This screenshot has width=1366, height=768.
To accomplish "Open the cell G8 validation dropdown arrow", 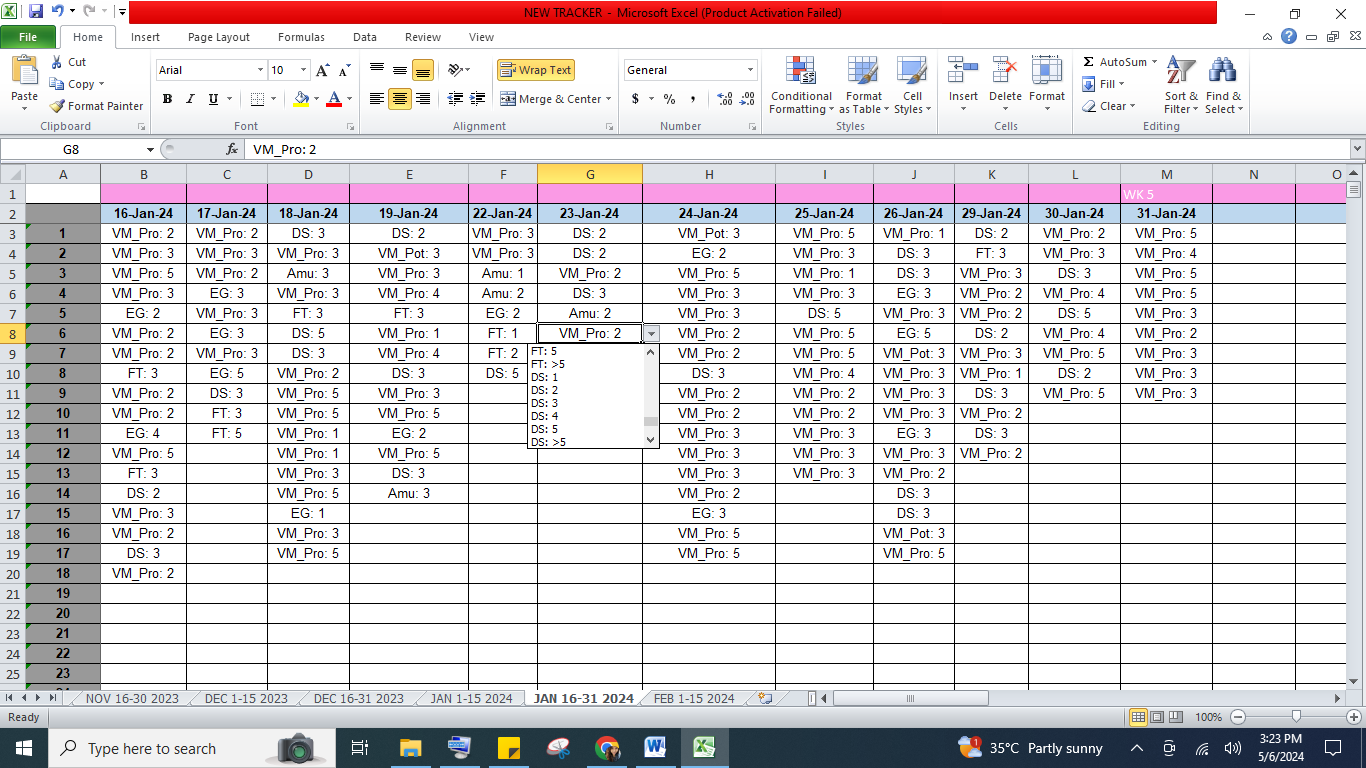I will click(x=651, y=334).
